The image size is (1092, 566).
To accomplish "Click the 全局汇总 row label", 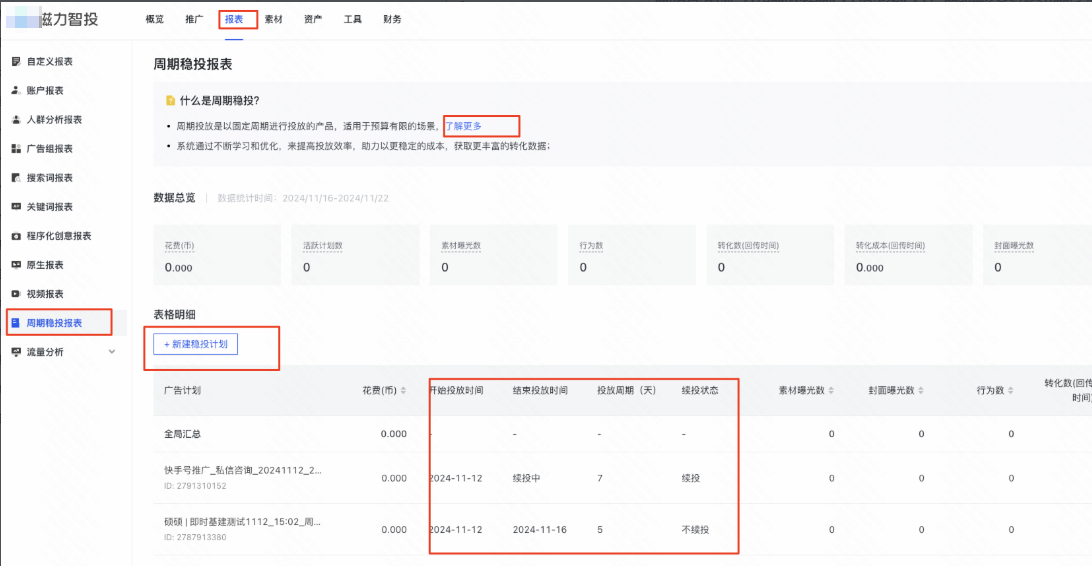I will pos(182,434).
